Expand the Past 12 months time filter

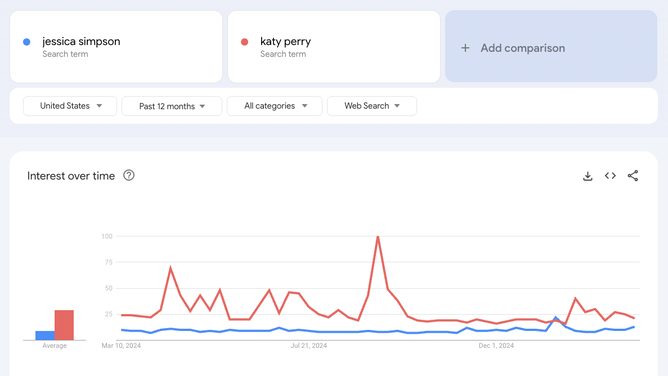coord(172,106)
